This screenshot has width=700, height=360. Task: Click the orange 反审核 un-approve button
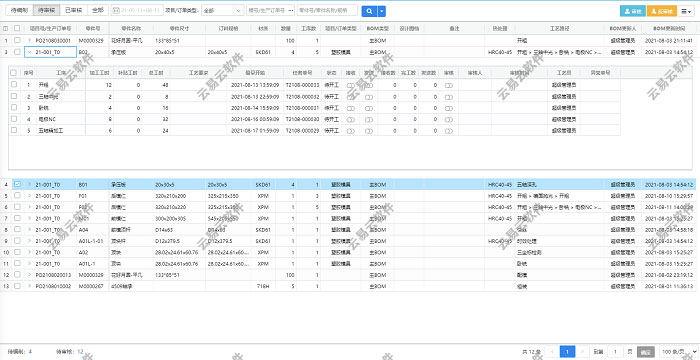[662, 11]
